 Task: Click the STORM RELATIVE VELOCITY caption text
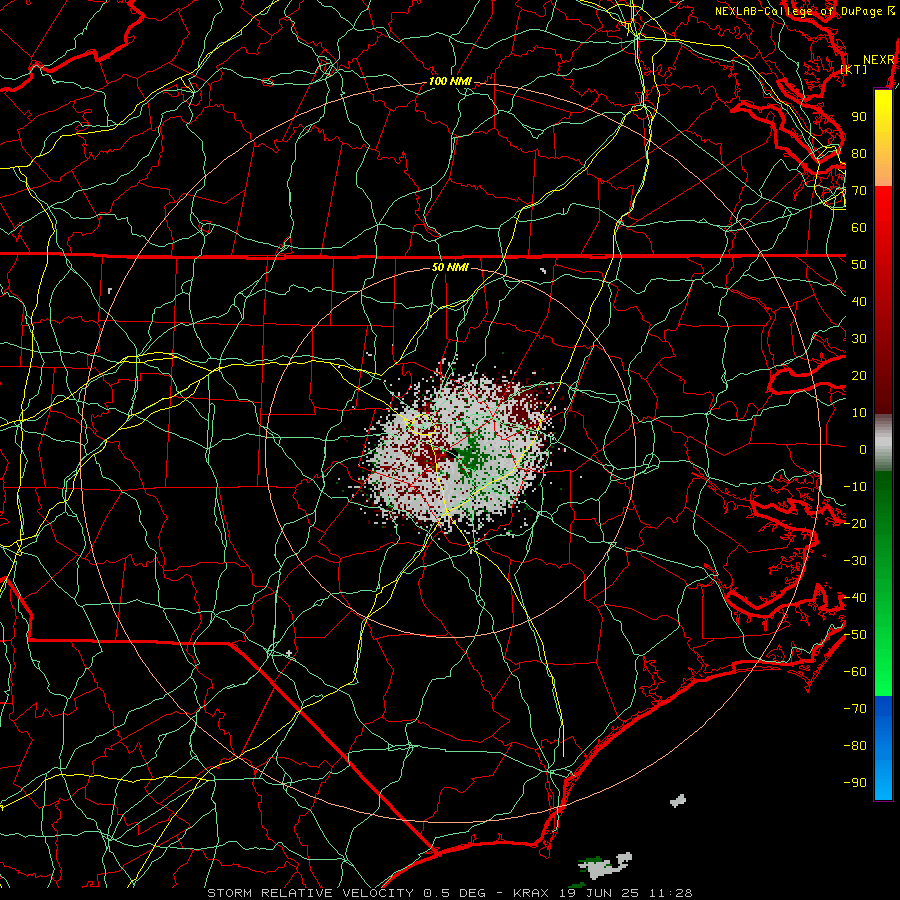pos(310,893)
